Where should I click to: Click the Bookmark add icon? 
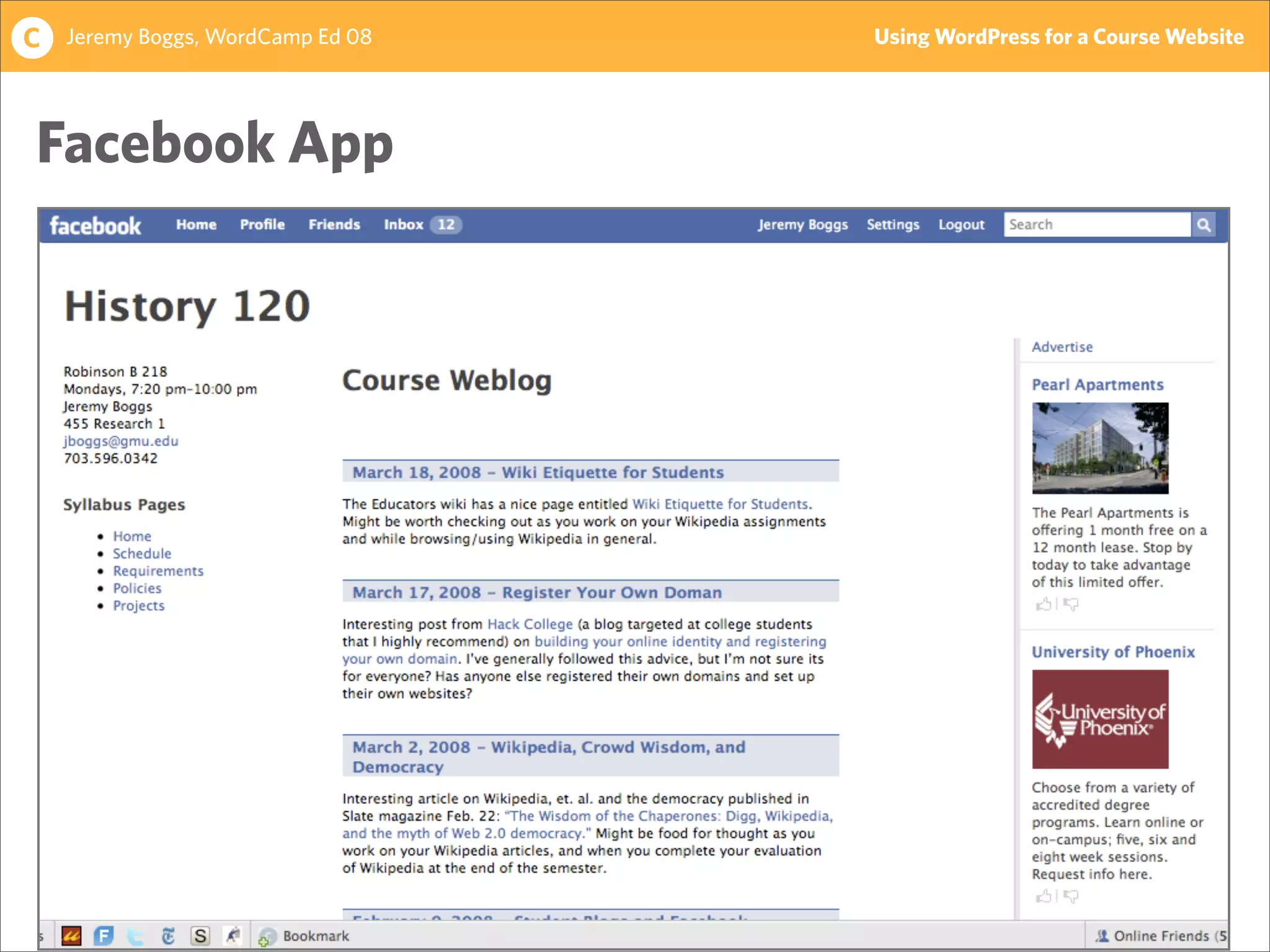[267, 937]
